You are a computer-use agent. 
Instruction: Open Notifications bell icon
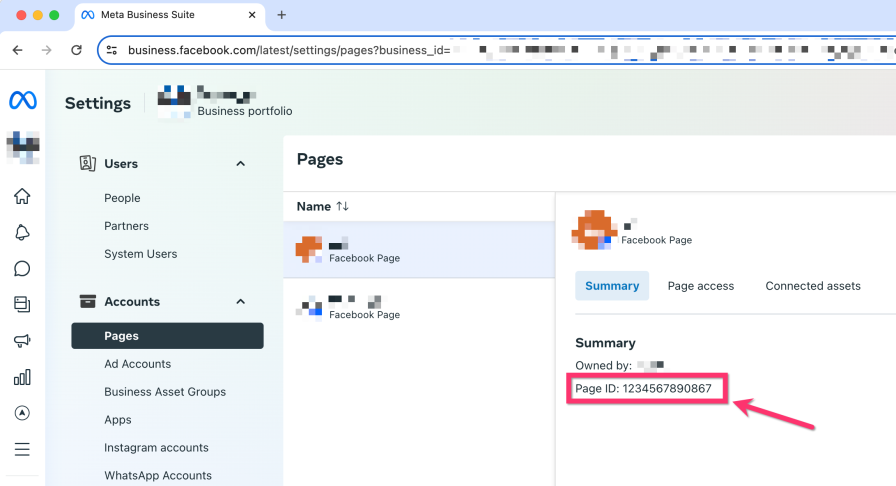[x=22, y=232]
